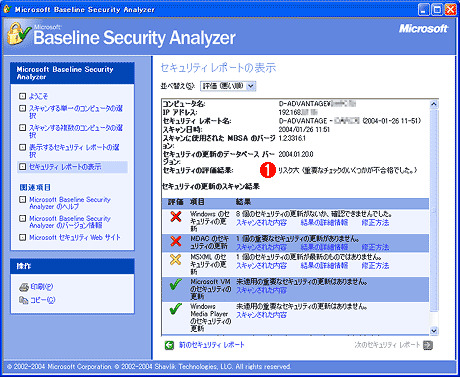460x377 pixels.
Task: Click the red X icon for Windows security updates
Action: click(176, 217)
